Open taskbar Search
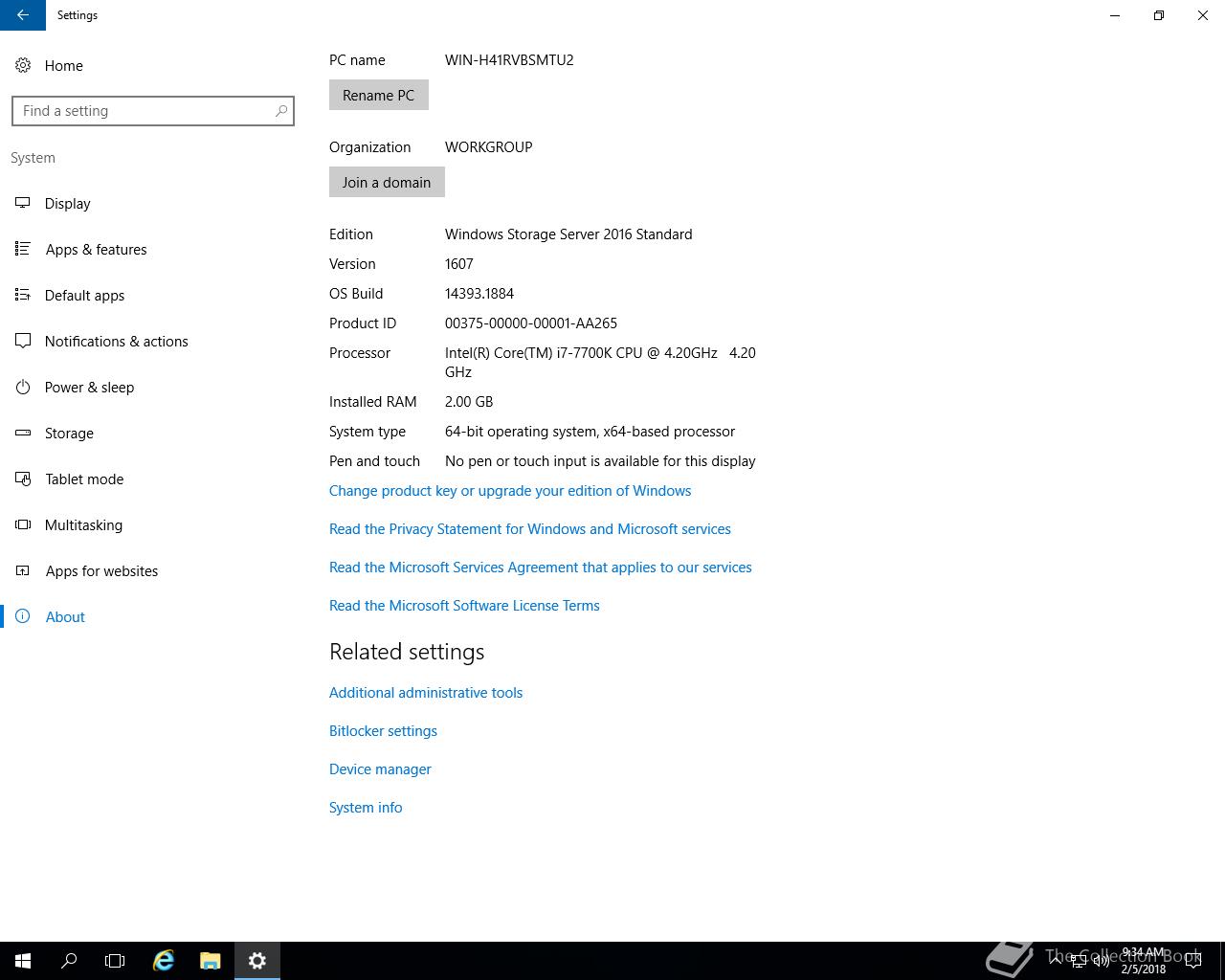 point(69,961)
